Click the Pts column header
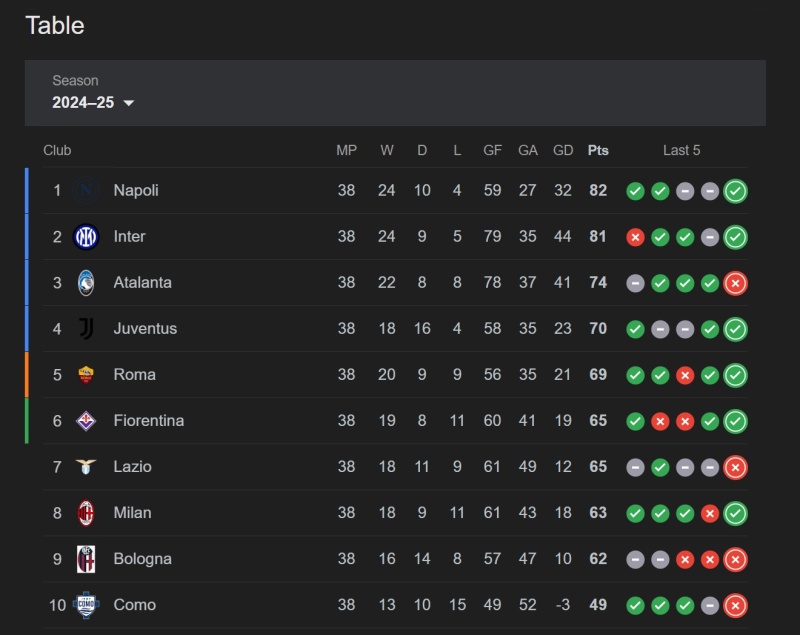 [x=598, y=150]
